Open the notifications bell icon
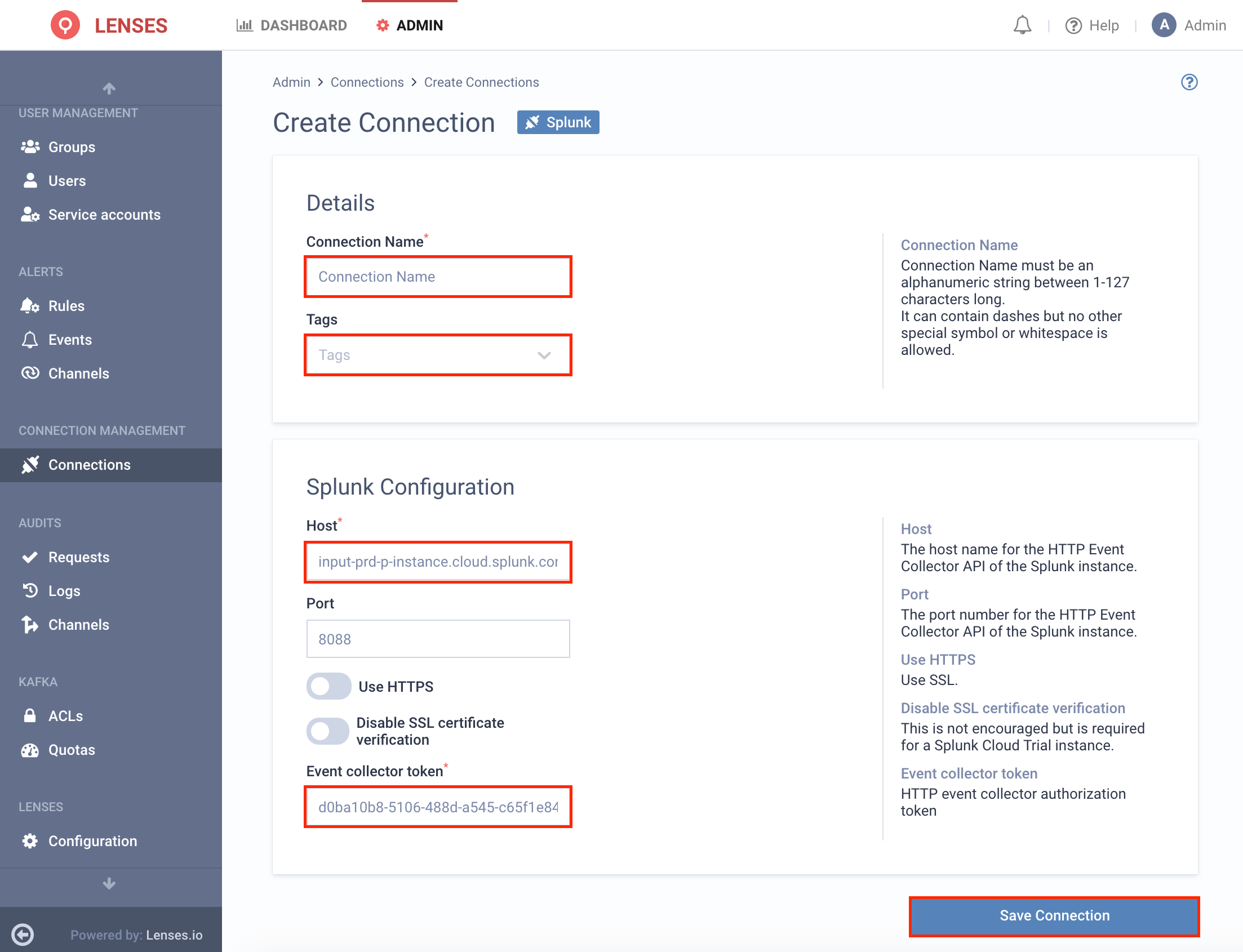Image resolution: width=1243 pixels, height=952 pixels. tap(1022, 25)
